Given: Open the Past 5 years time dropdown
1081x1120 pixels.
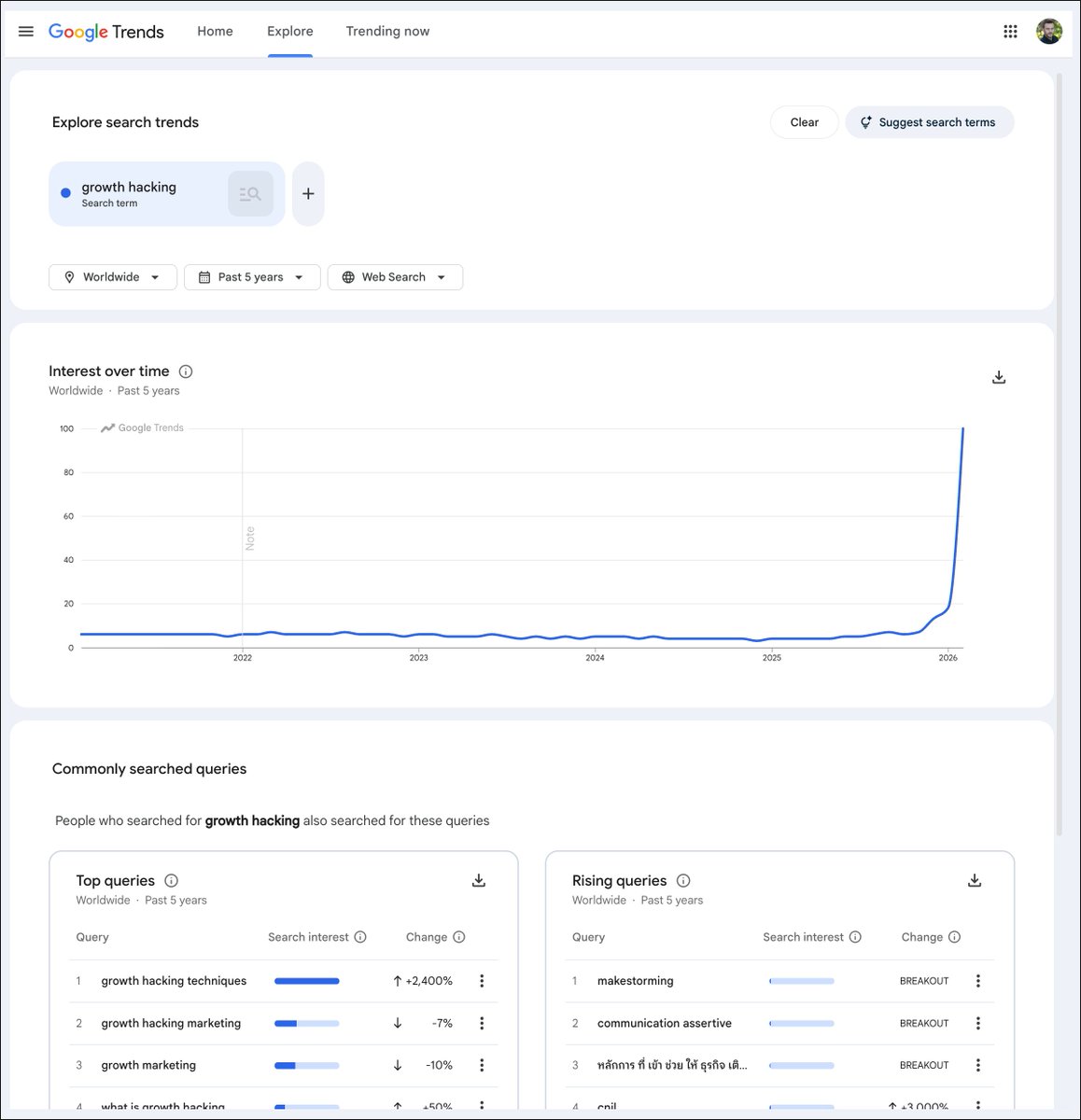Looking at the screenshot, I should 252,277.
